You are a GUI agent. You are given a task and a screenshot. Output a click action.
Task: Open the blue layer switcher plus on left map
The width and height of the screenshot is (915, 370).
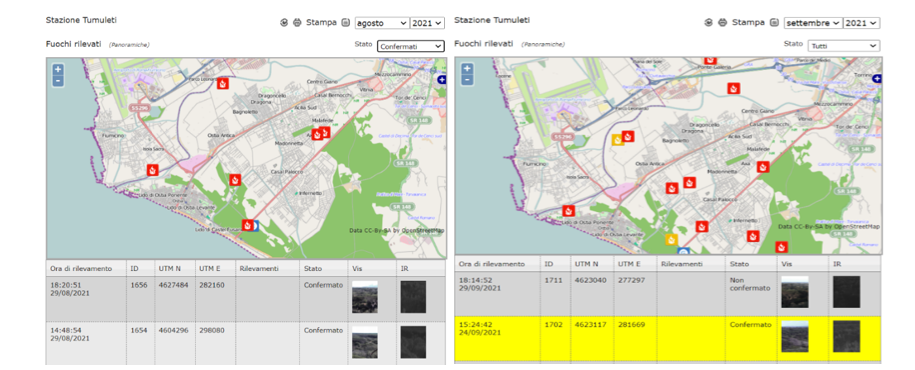coord(441,80)
